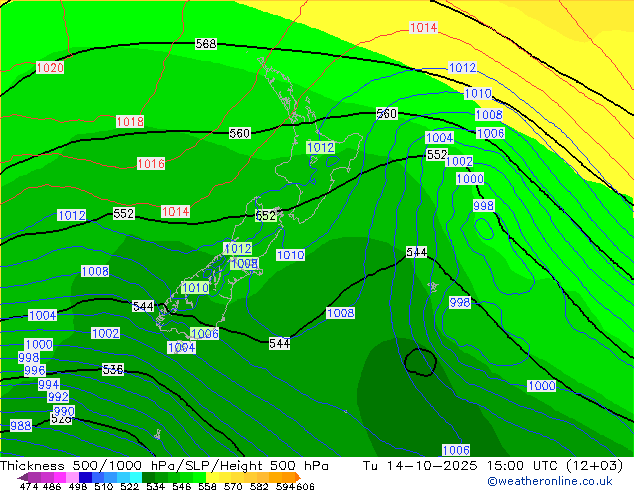Click the legend value 558
Screen dimensions: 634x490
tap(207, 486)
